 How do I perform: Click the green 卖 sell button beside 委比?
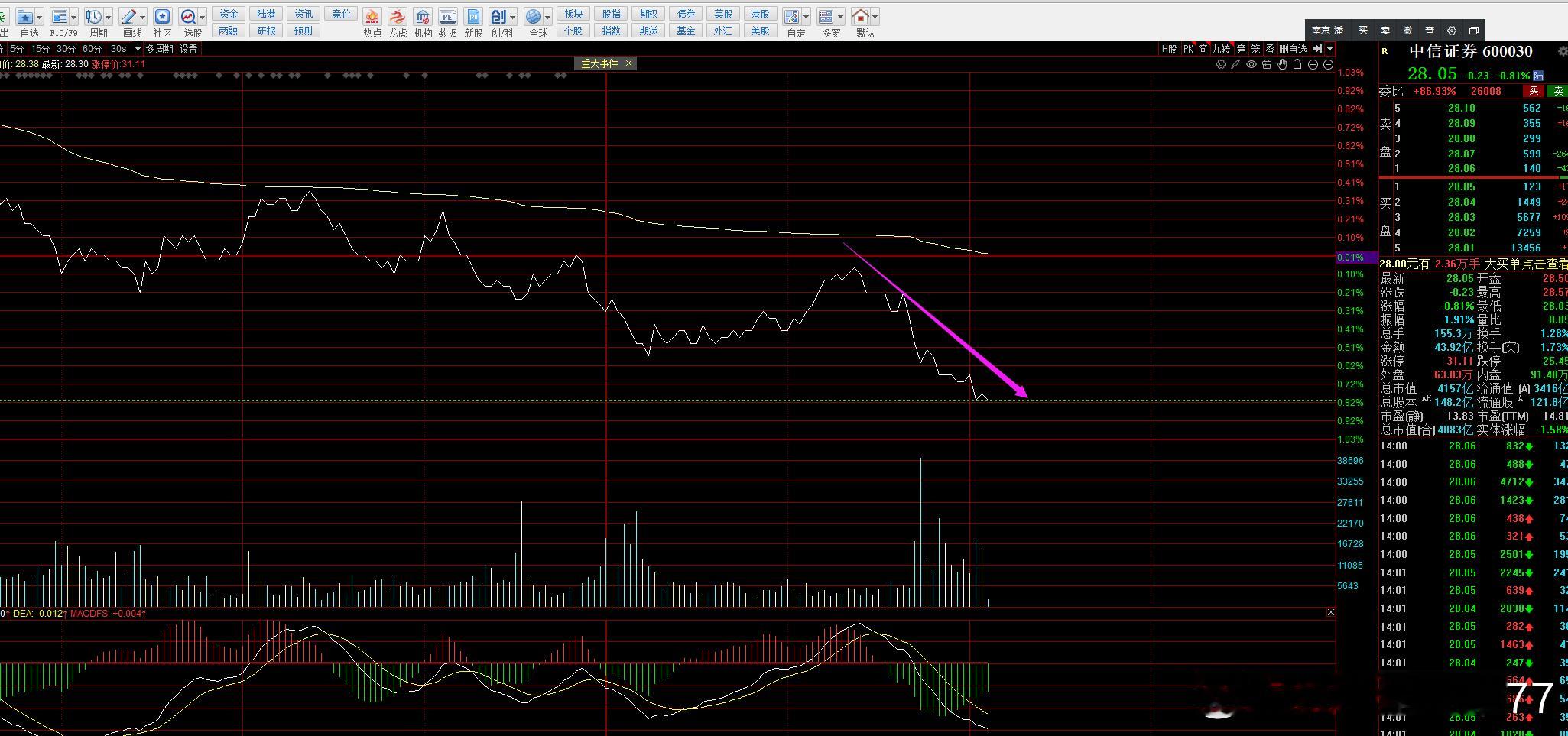pos(1558,91)
